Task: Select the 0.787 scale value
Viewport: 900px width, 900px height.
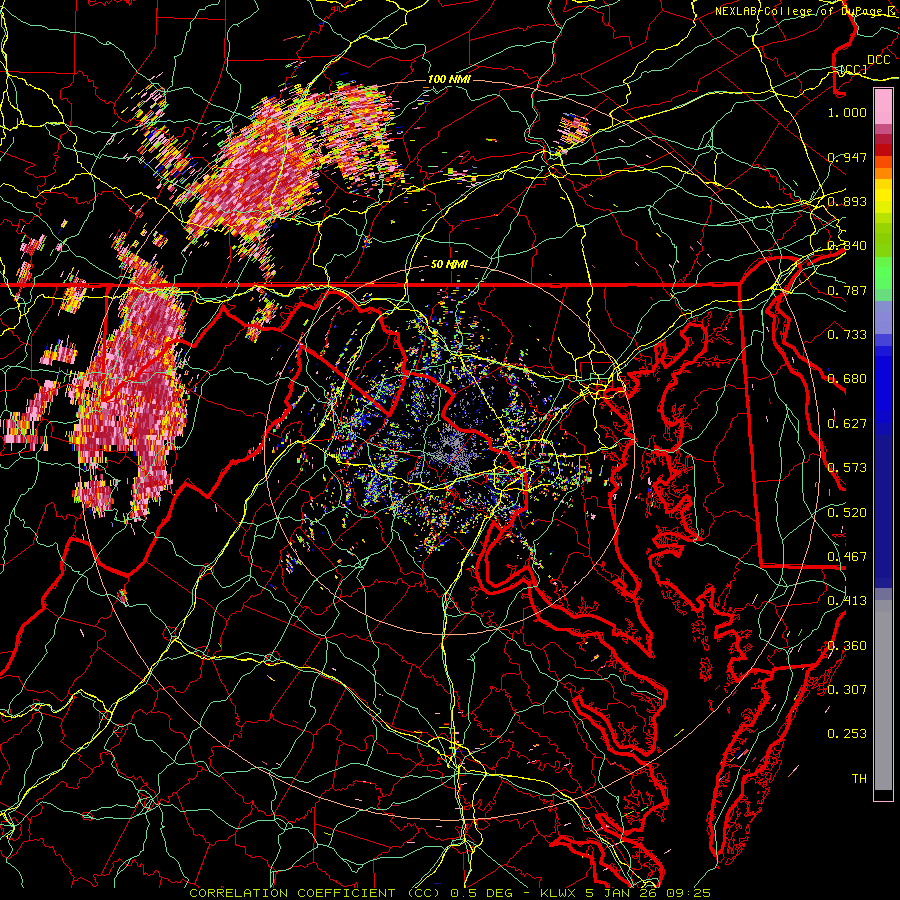Action: click(847, 290)
